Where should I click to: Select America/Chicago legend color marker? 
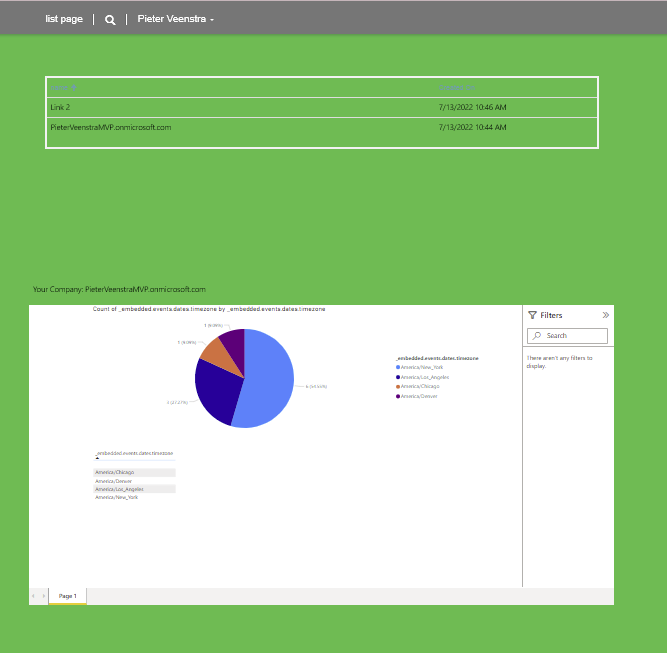398,386
